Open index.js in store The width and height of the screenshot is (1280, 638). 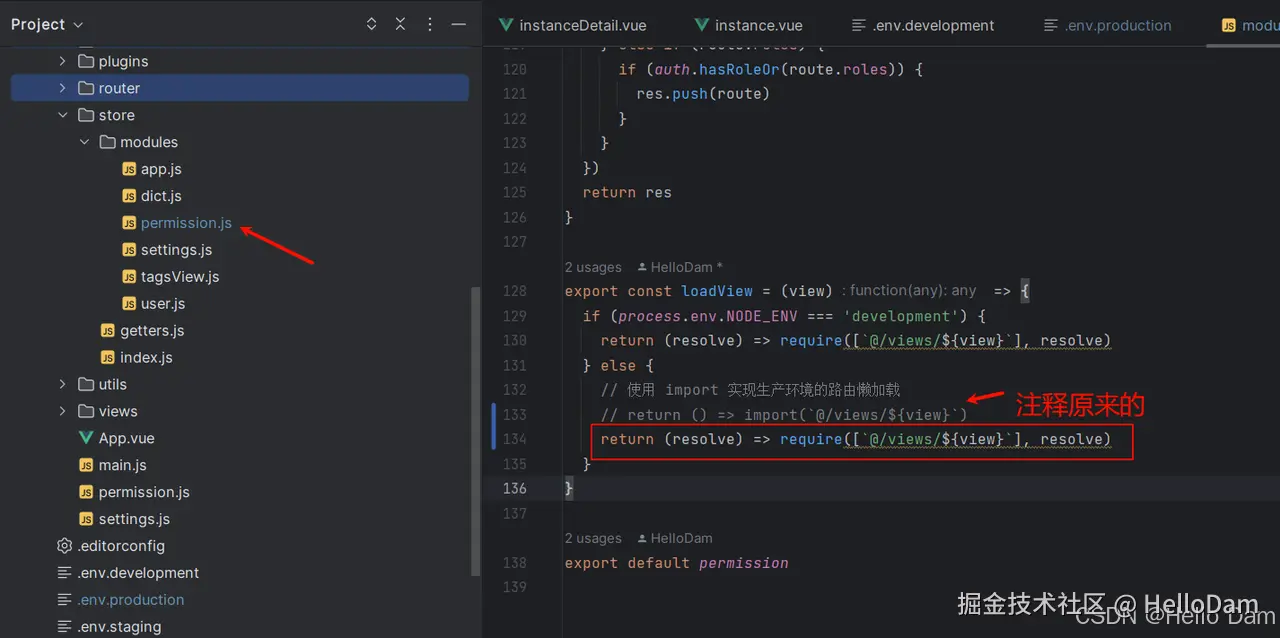click(x=146, y=358)
